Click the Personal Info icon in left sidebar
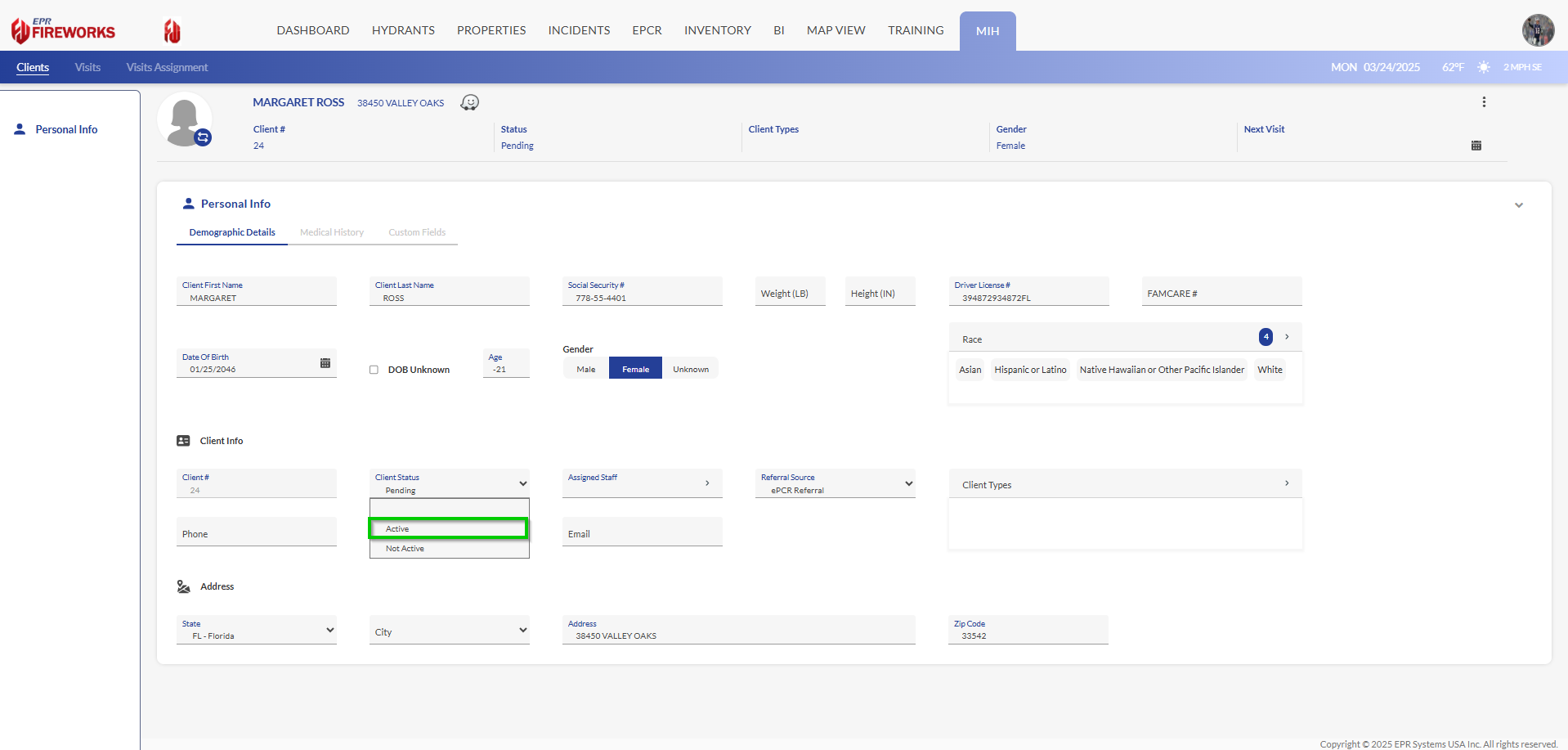1568x750 pixels. click(x=20, y=129)
